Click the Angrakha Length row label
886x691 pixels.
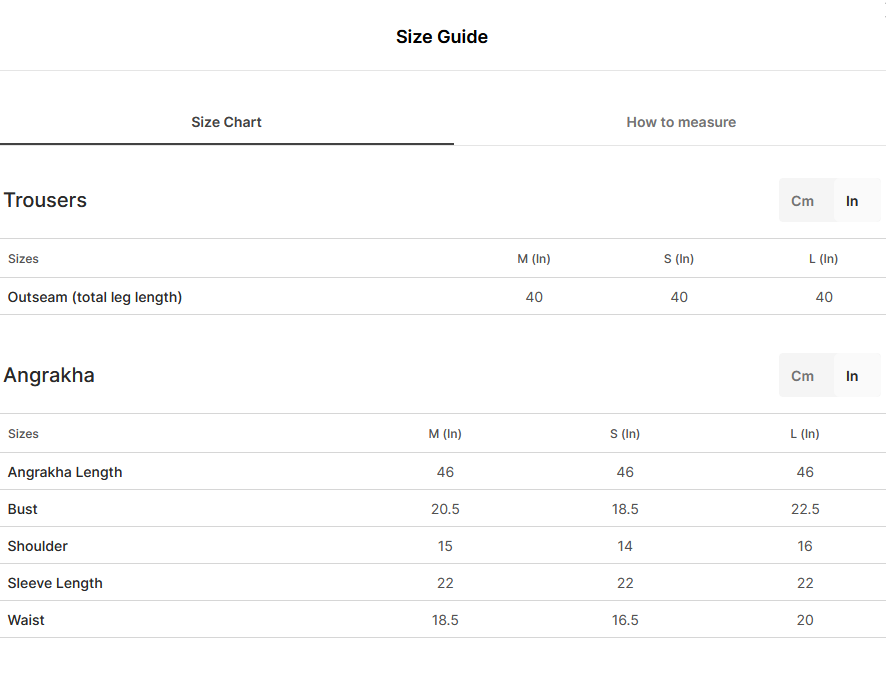(x=65, y=472)
